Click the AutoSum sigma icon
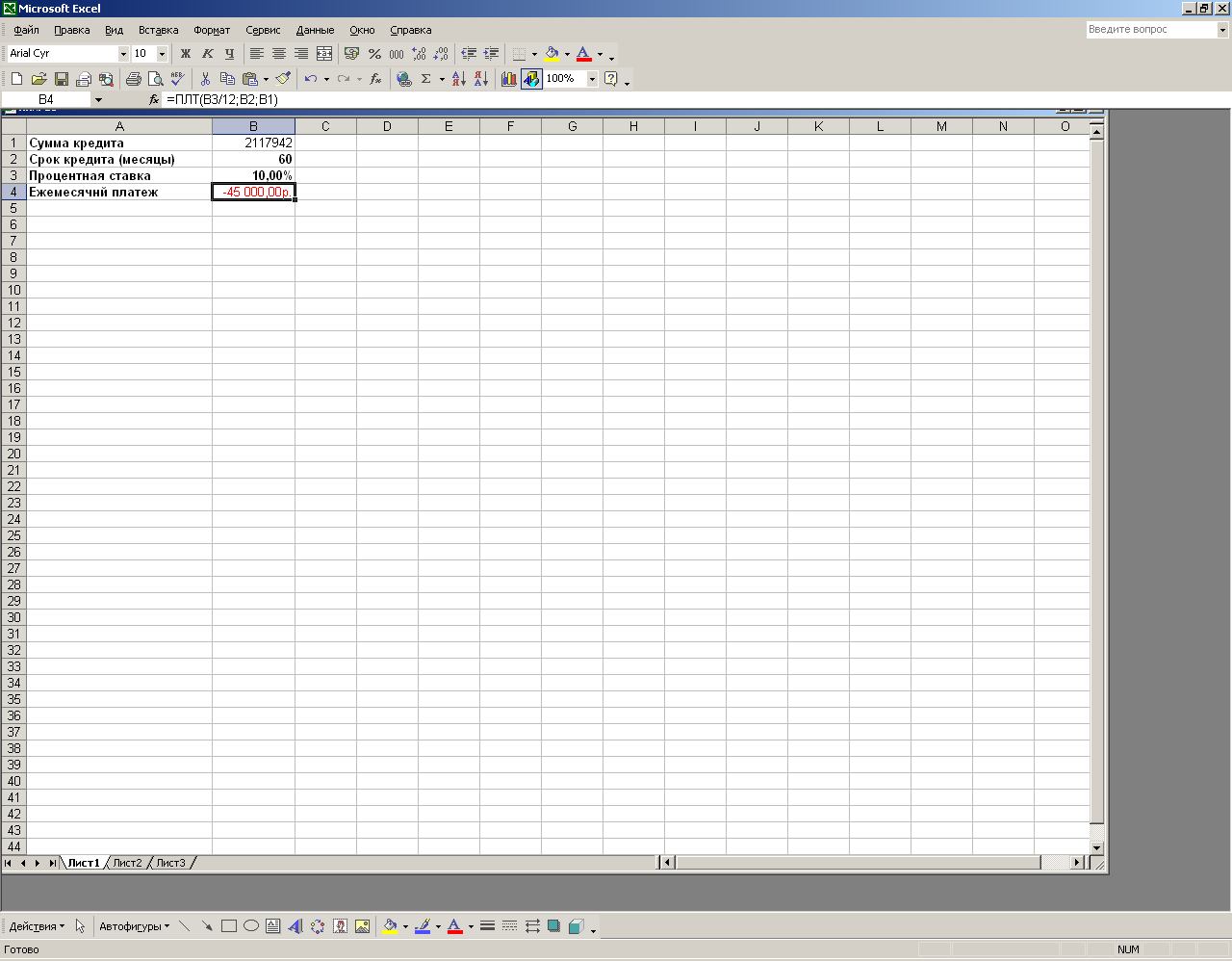The width and height of the screenshot is (1232, 961). pyautogui.click(x=426, y=79)
